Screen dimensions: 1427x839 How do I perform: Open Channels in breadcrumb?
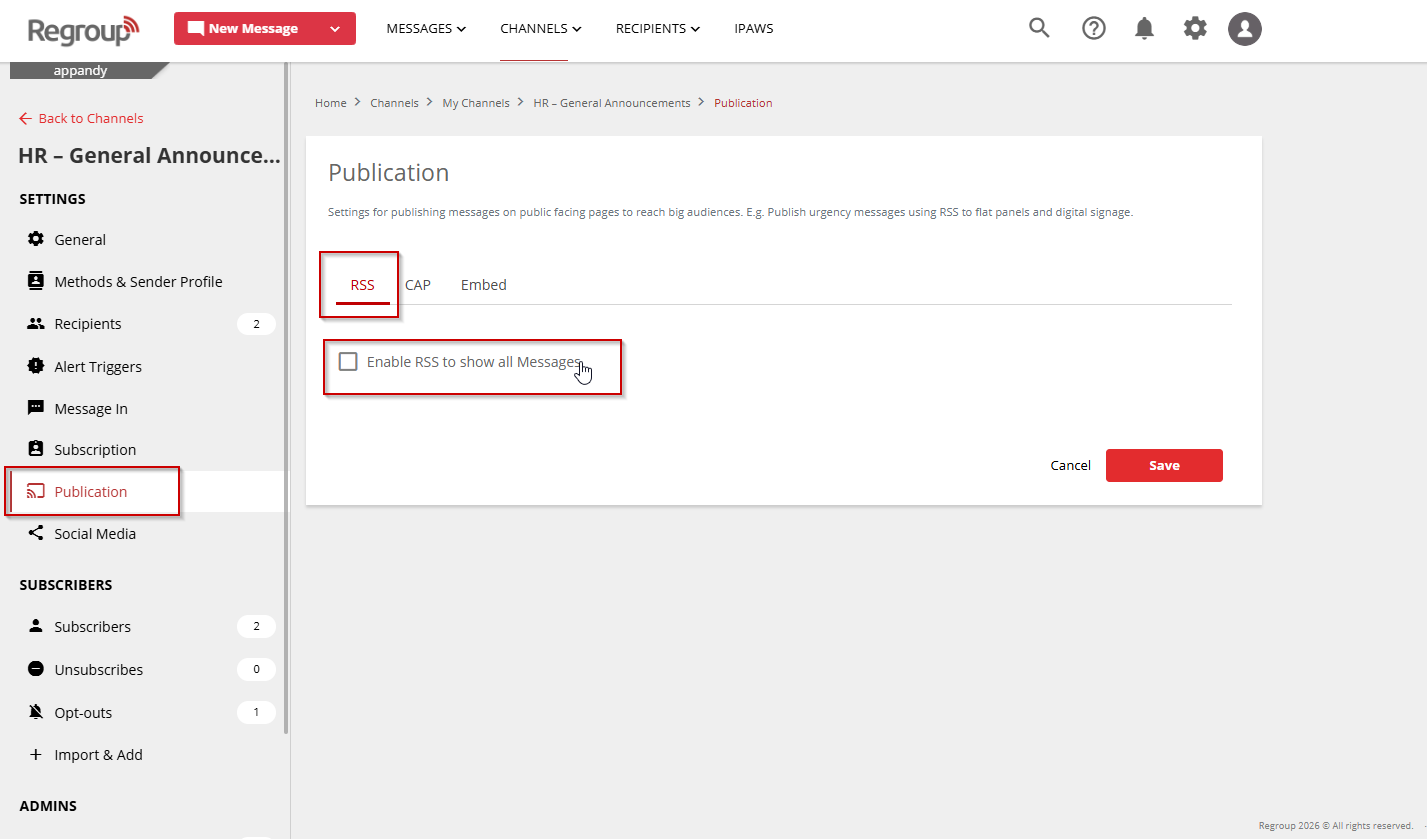tap(394, 103)
